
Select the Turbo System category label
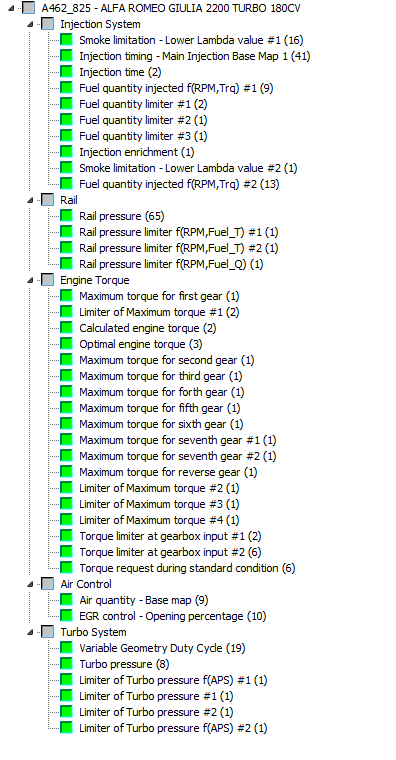click(93, 632)
